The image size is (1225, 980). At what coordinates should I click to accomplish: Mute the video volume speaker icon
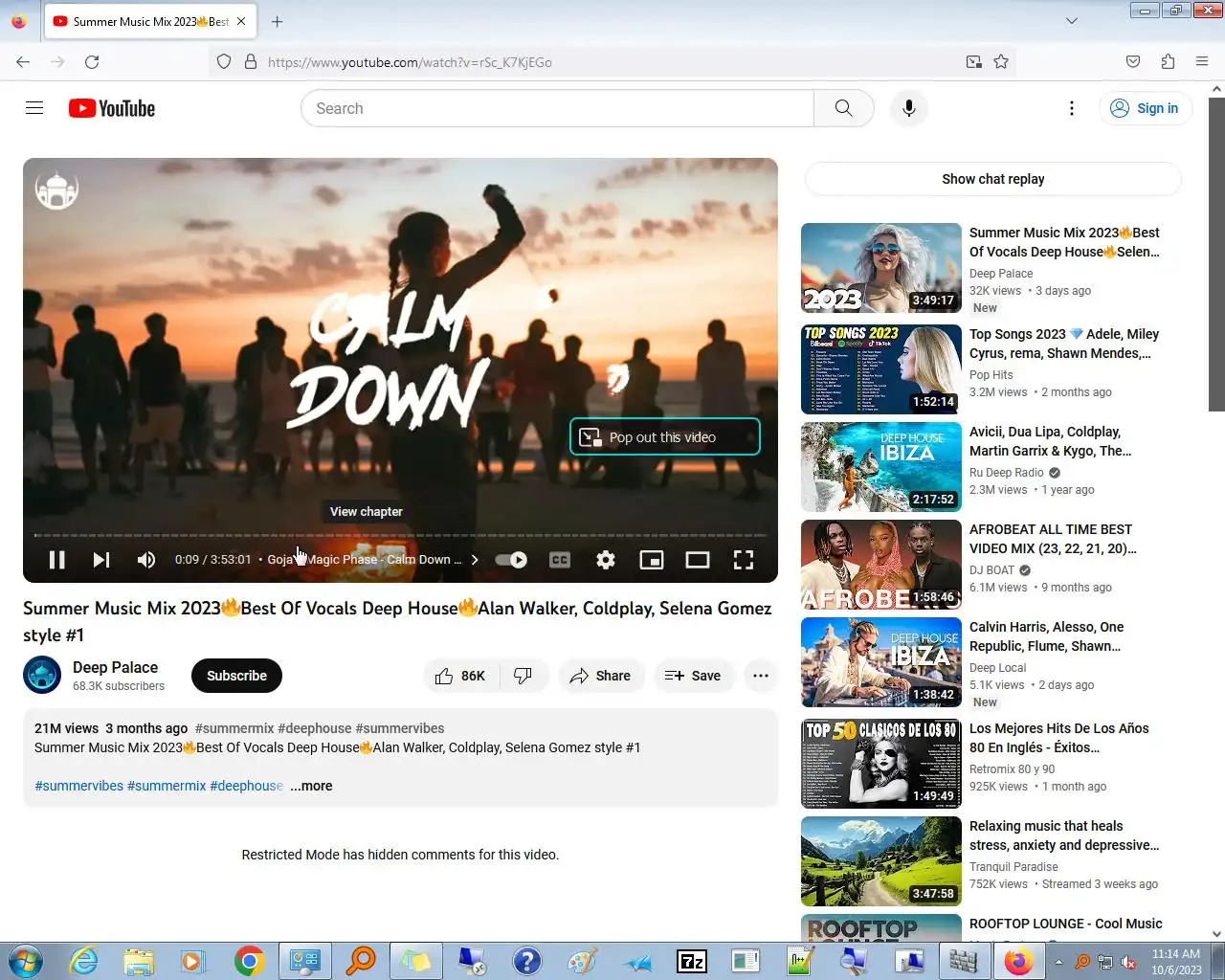coord(146,560)
